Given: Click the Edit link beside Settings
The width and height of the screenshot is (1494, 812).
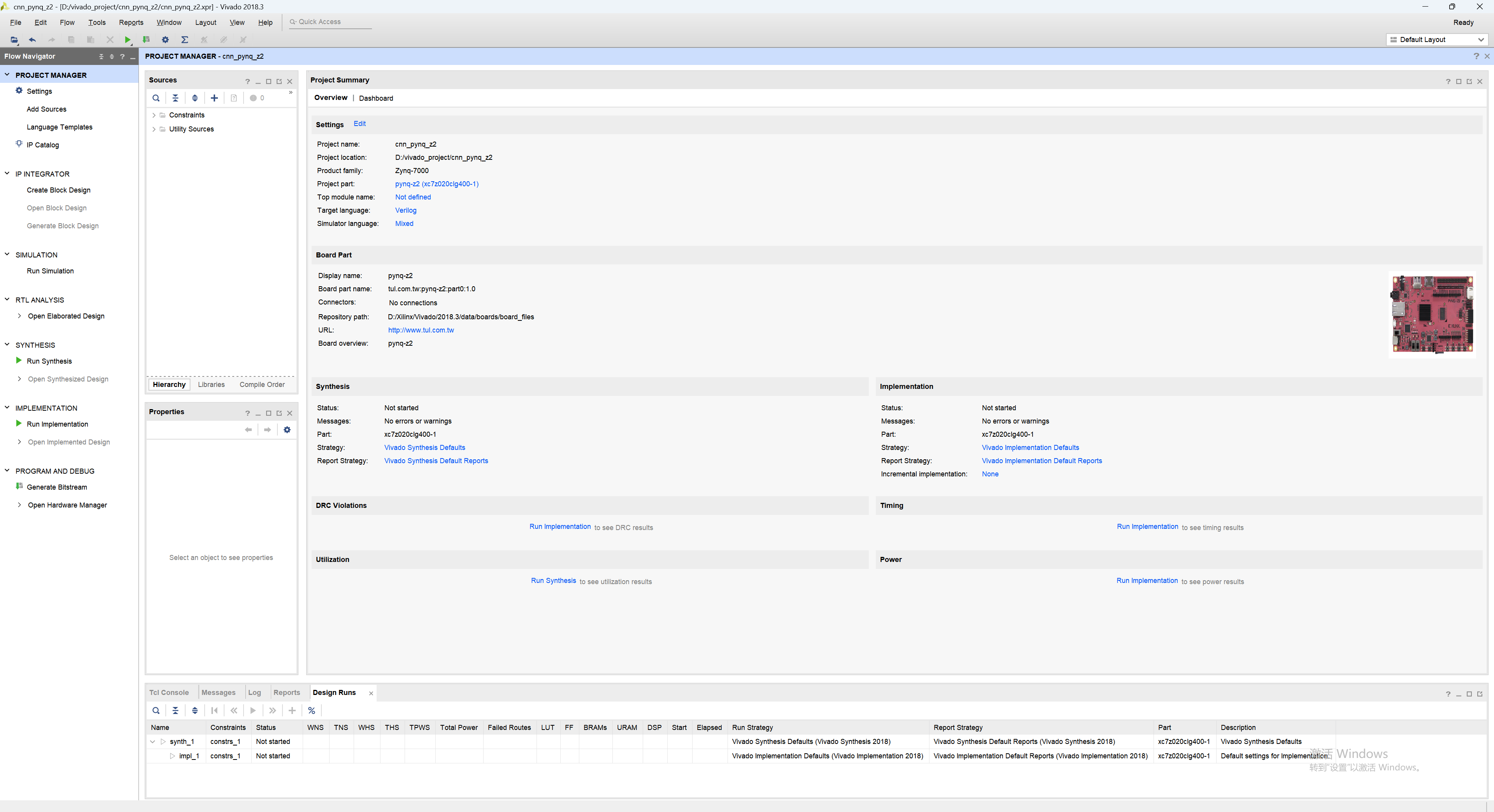Looking at the screenshot, I should tap(359, 123).
